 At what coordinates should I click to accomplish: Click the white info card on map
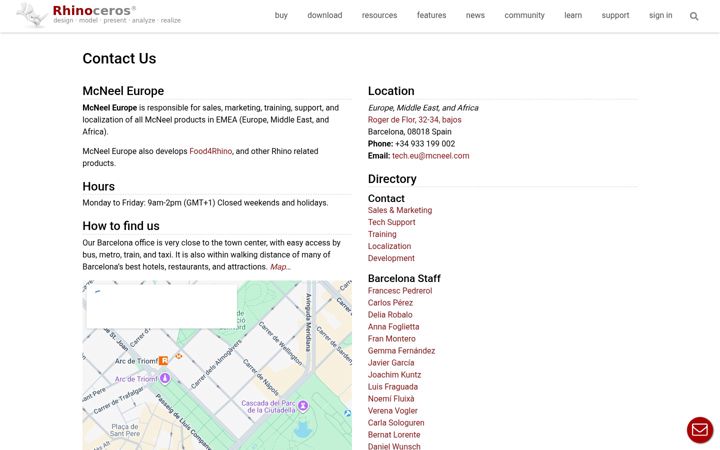pos(162,306)
